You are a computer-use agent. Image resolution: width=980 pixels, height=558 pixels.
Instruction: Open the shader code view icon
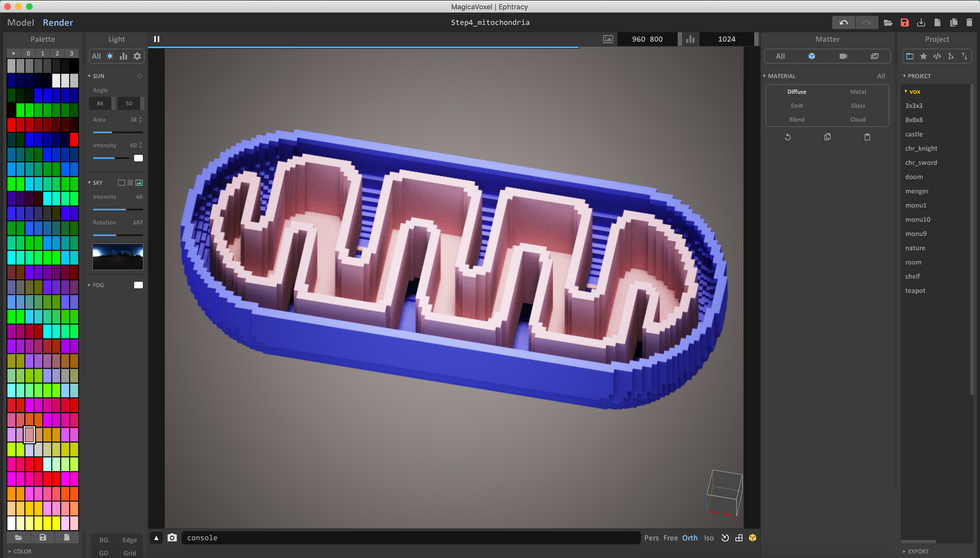pyautogui.click(x=937, y=56)
